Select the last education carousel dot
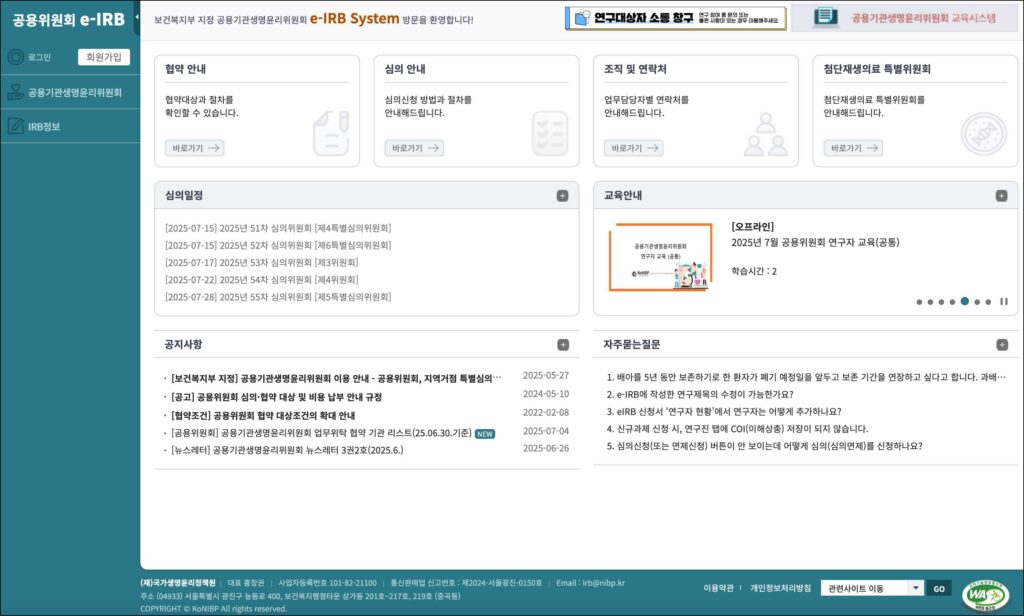Viewport: 1024px width, 616px height. [988, 302]
